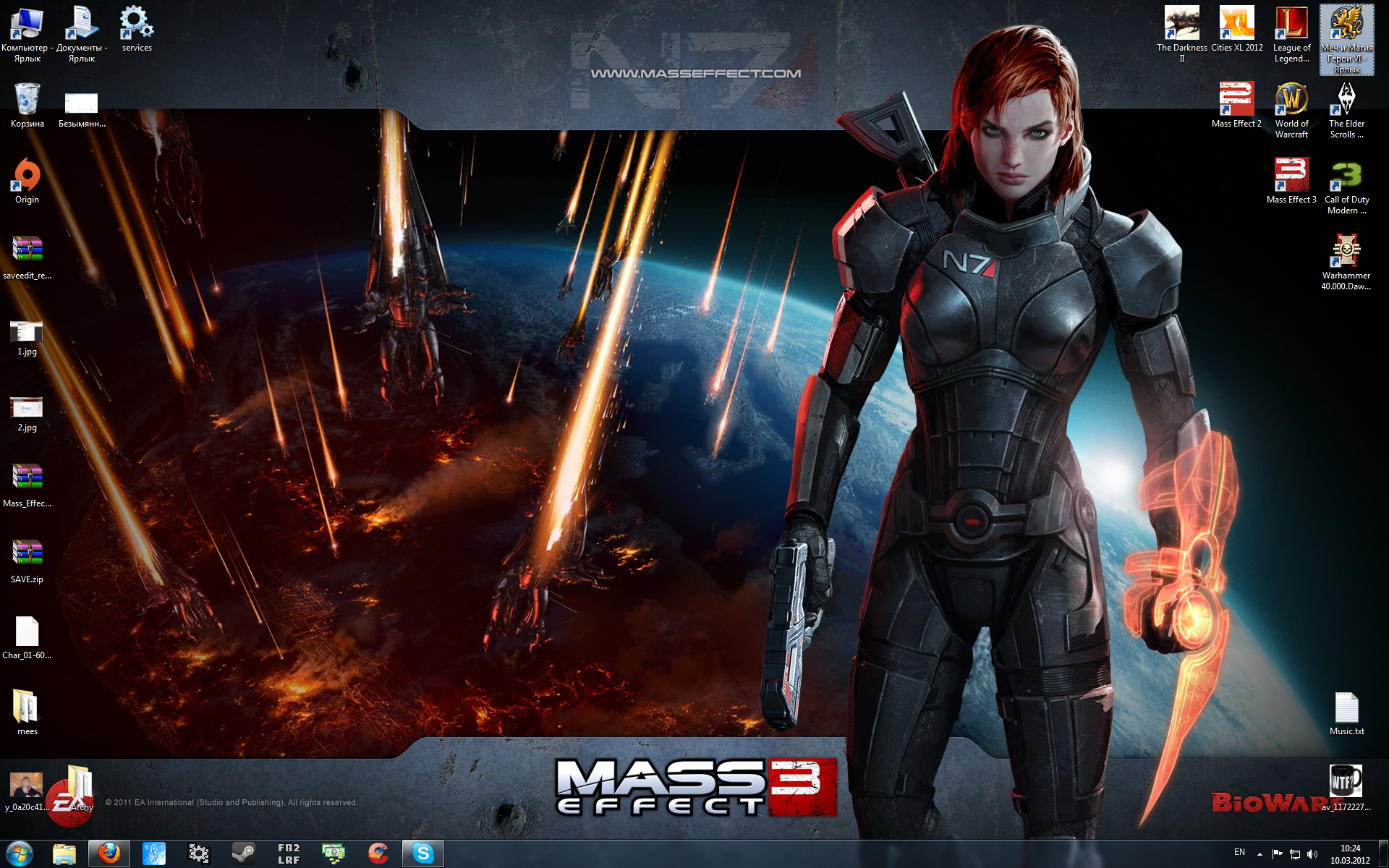Launch CCleaner from the taskbar

pyautogui.click(x=378, y=854)
